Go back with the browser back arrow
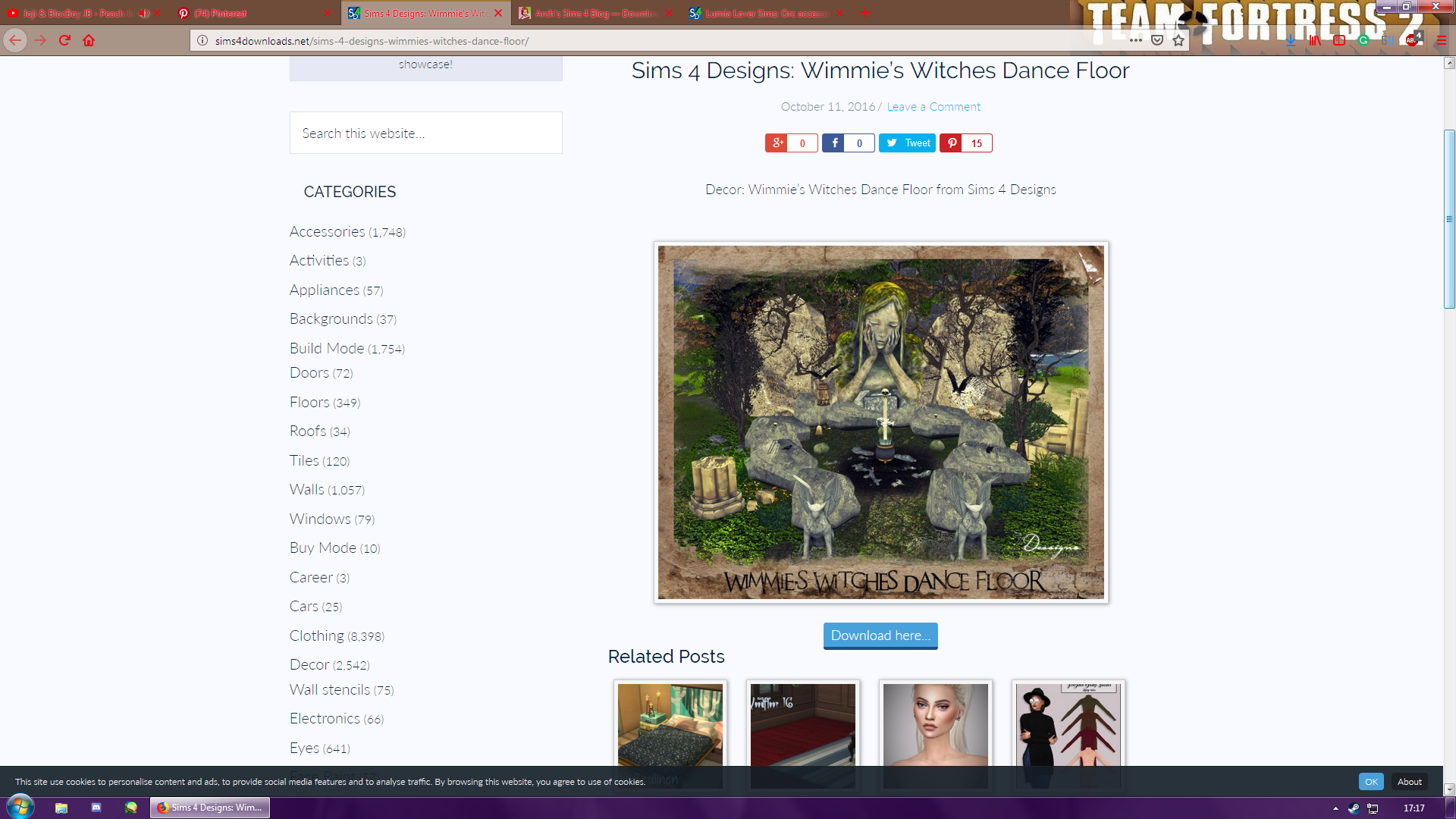Viewport: 1456px width, 819px height. (x=15, y=40)
